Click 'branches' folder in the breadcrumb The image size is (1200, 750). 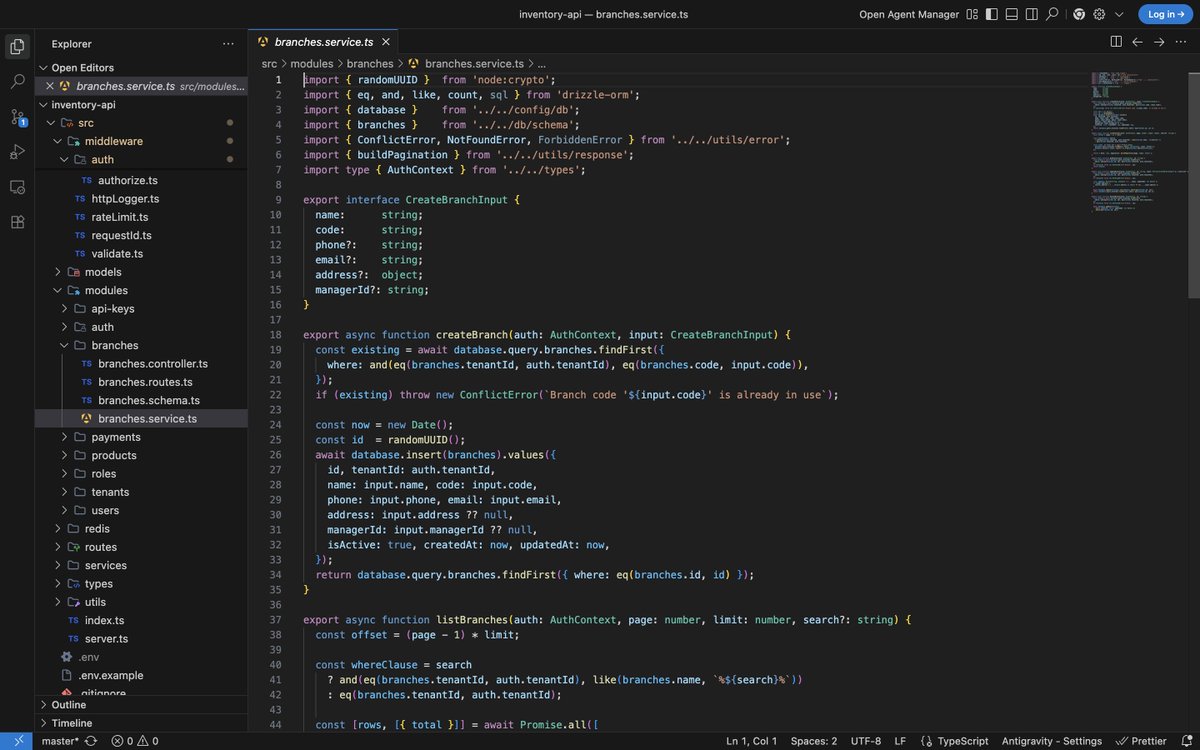tap(370, 63)
